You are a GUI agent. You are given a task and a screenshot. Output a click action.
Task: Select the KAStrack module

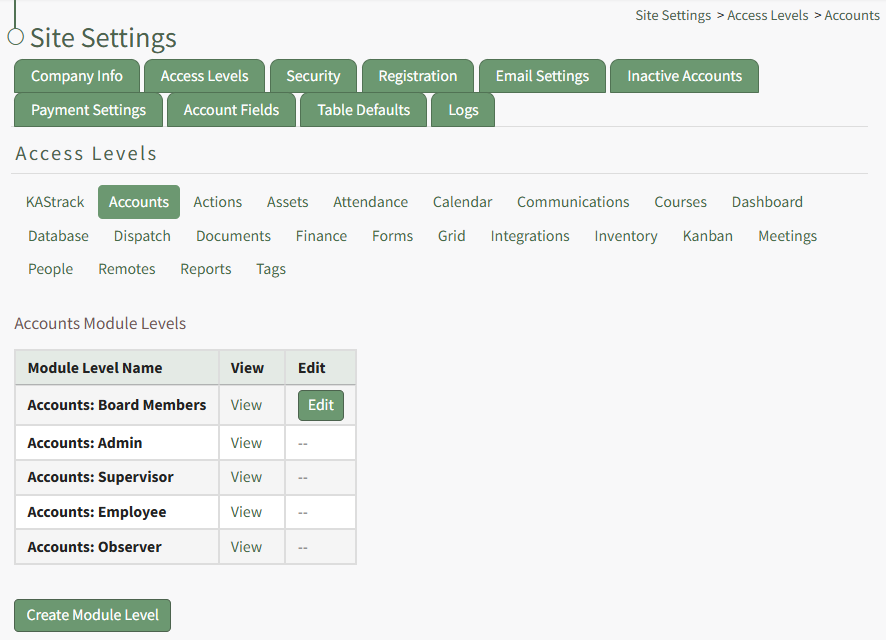coord(55,202)
